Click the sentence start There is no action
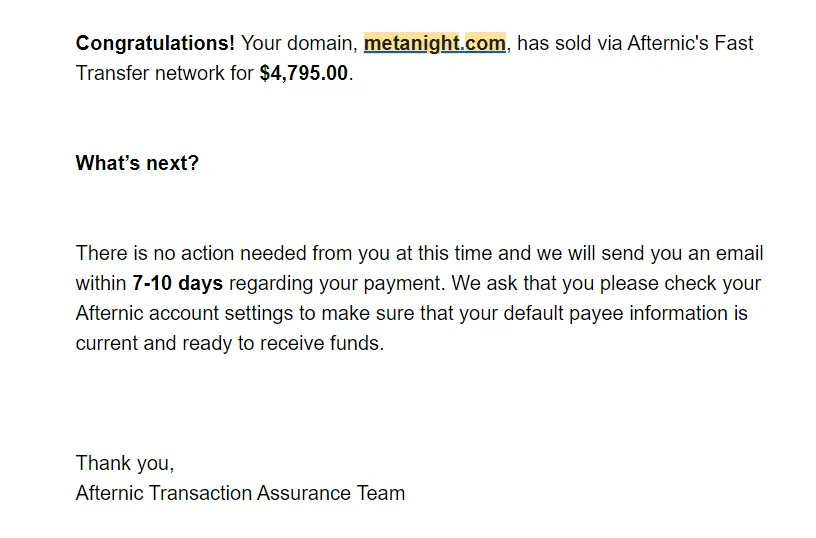This screenshot has width=816, height=538. [x=155, y=253]
